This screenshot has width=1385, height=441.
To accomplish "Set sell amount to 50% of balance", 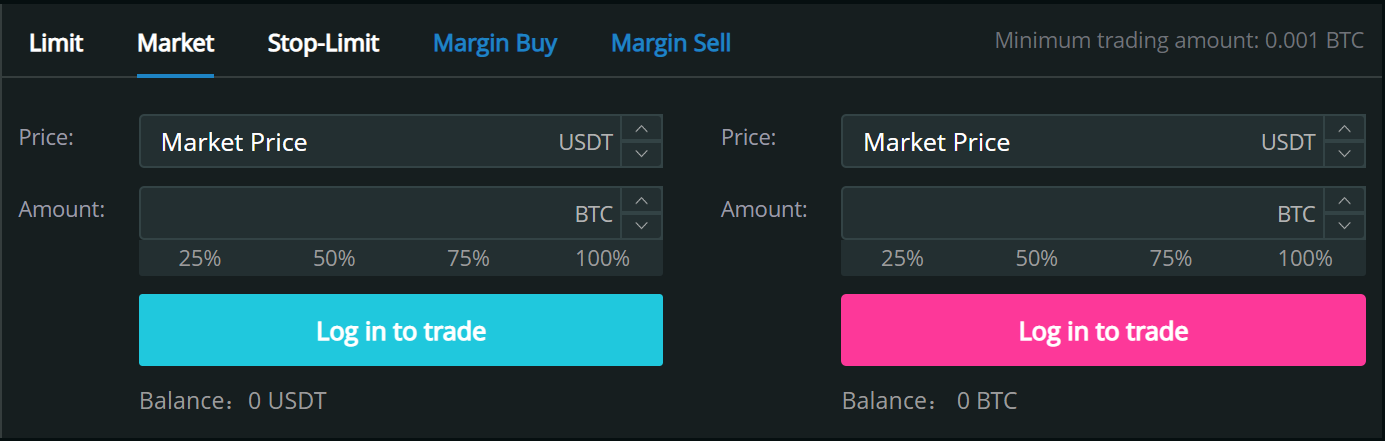I will coord(1036,259).
